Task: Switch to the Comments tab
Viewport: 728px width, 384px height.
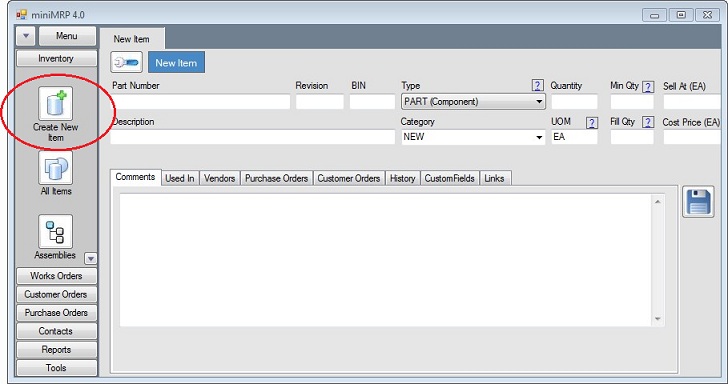Action: pos(135,177)
